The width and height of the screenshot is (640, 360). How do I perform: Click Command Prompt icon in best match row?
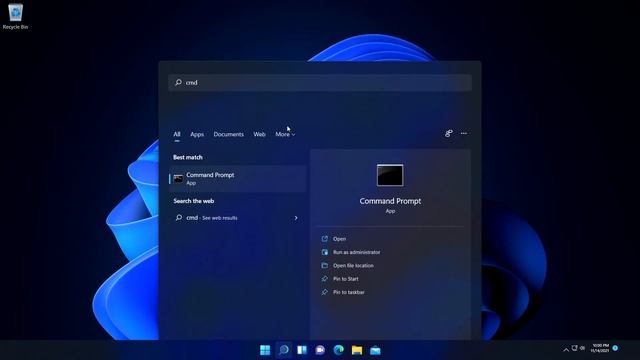coord(178,179)
